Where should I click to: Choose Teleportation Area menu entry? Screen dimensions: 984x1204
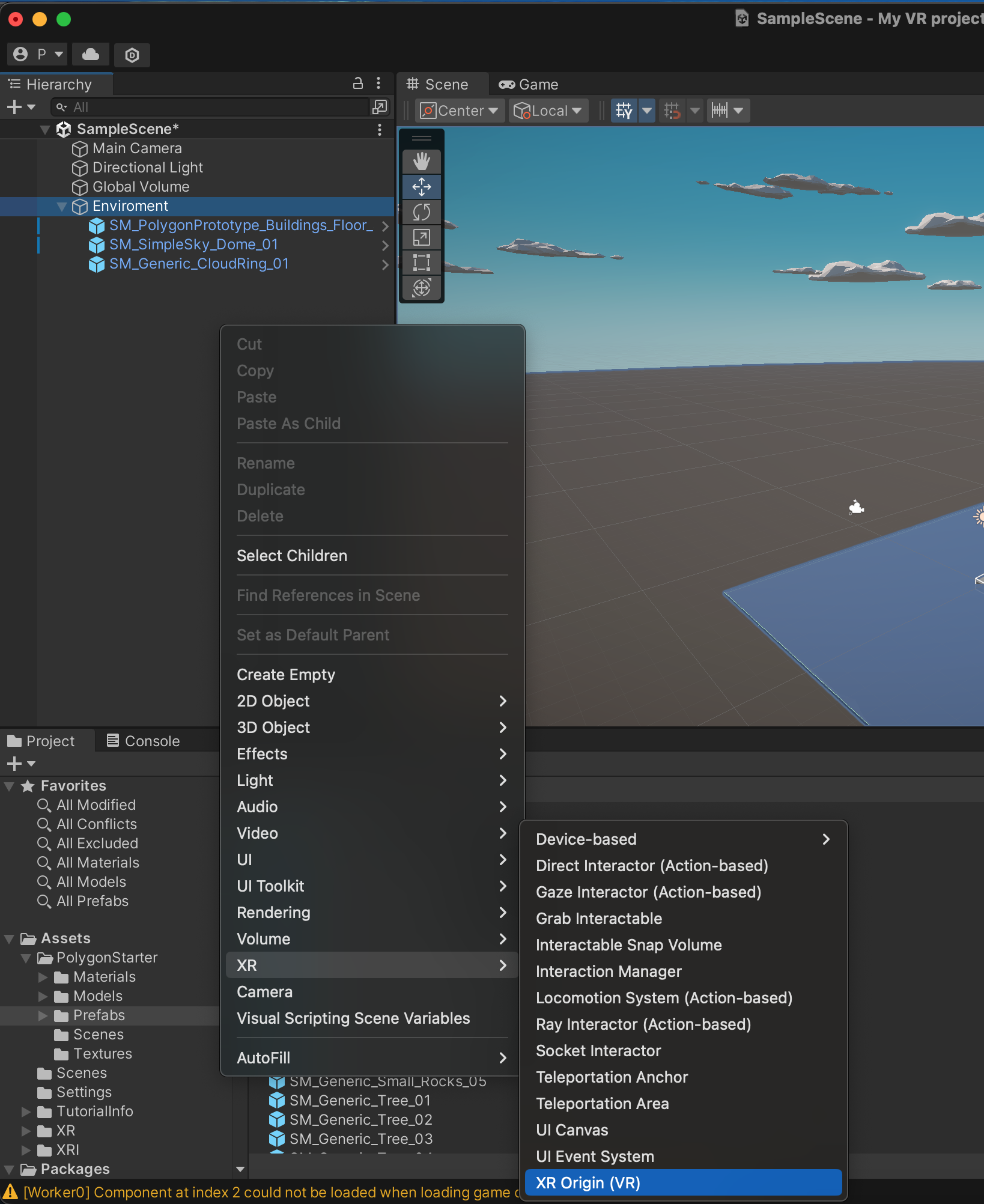click(683, 1103)
